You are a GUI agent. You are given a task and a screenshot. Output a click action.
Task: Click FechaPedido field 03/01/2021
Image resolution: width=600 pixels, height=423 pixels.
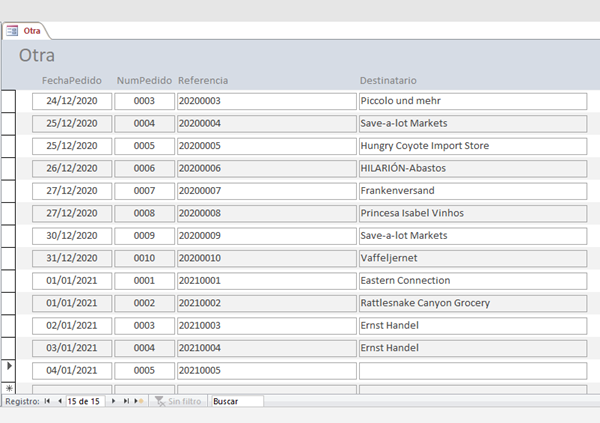pos(72,348)
